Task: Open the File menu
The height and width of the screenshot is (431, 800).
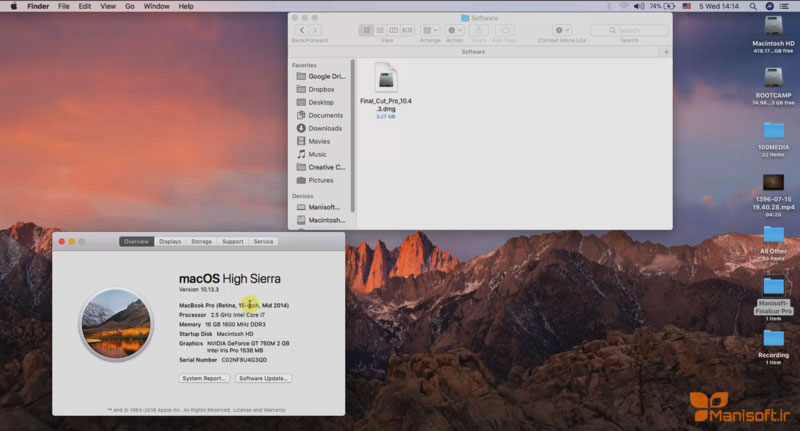Action: click(64, 6)
